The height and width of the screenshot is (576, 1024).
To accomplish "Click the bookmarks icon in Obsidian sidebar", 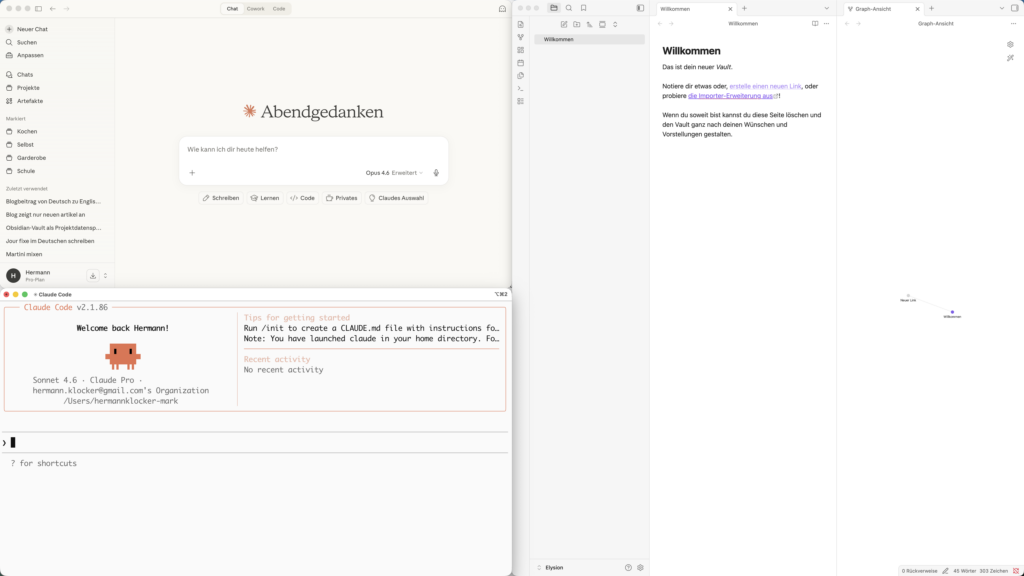I will [584, 8].
